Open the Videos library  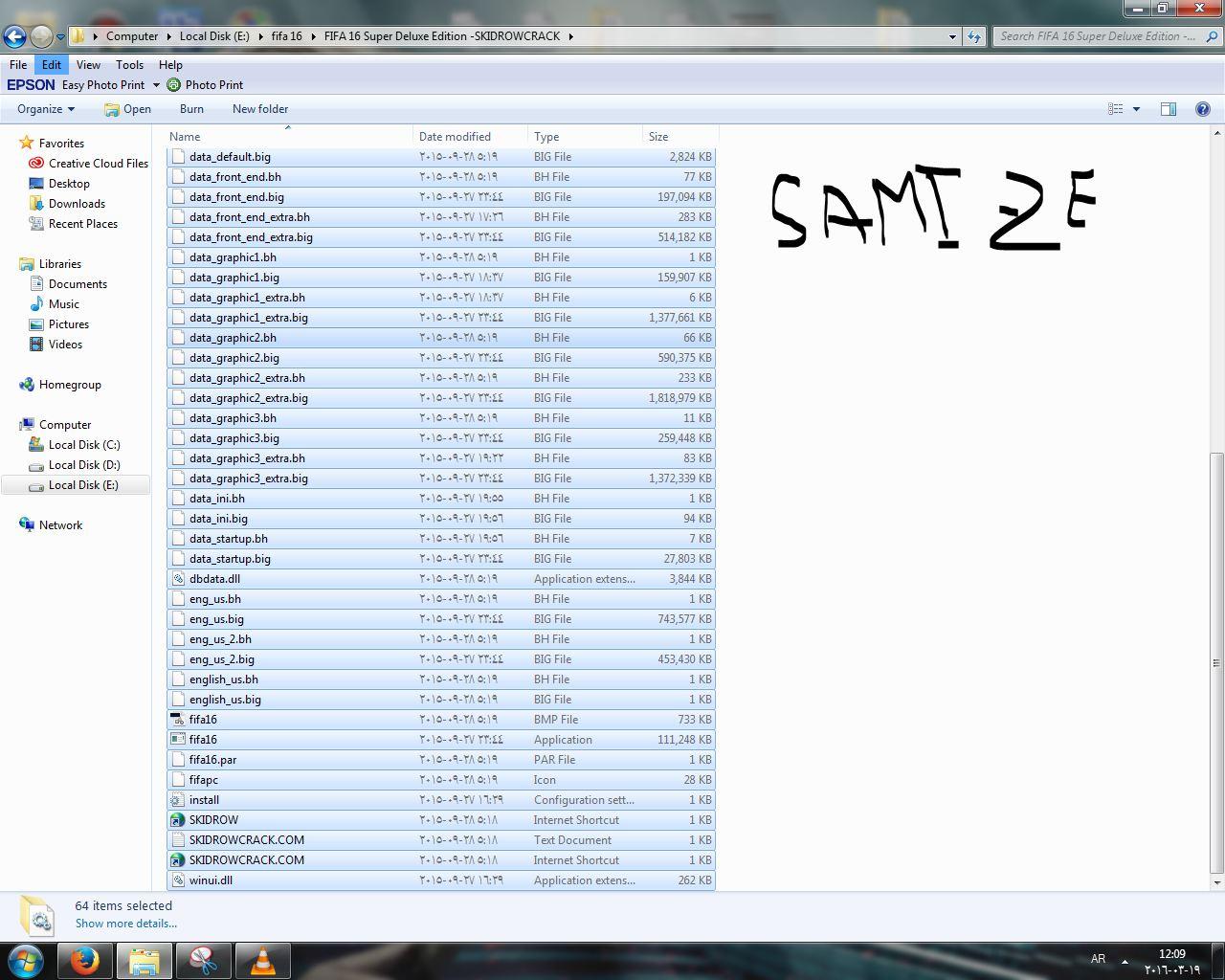coord(65,345)
